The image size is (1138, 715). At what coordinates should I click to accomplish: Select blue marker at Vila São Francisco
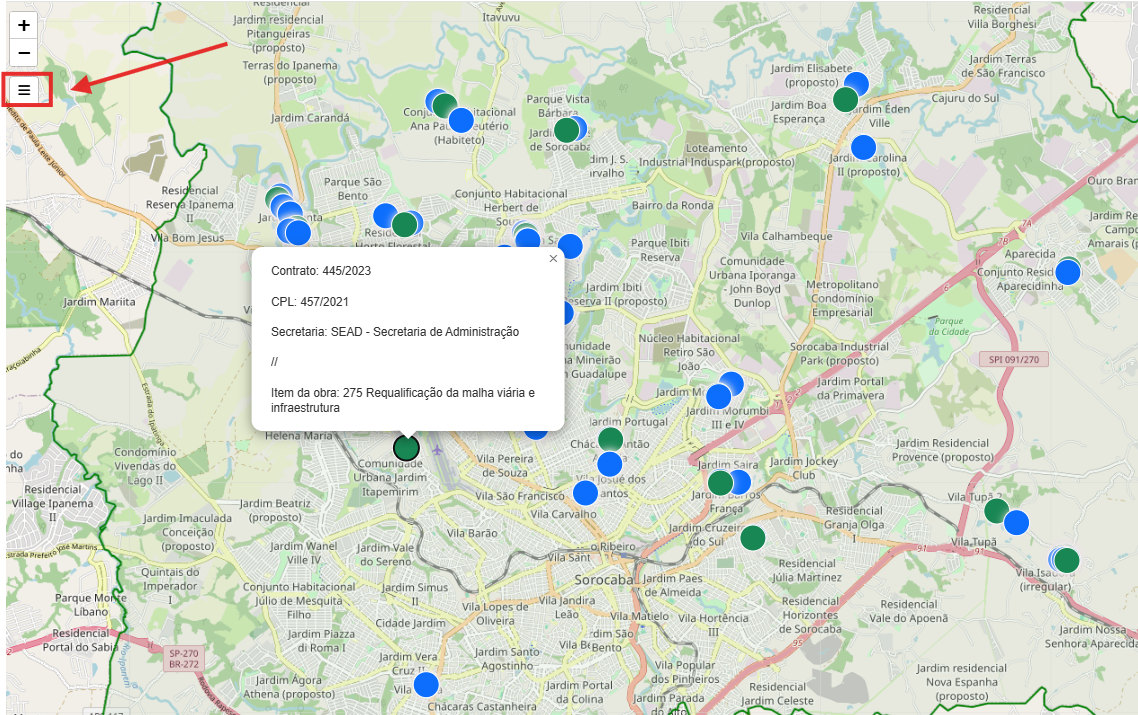tap(585, 493)
